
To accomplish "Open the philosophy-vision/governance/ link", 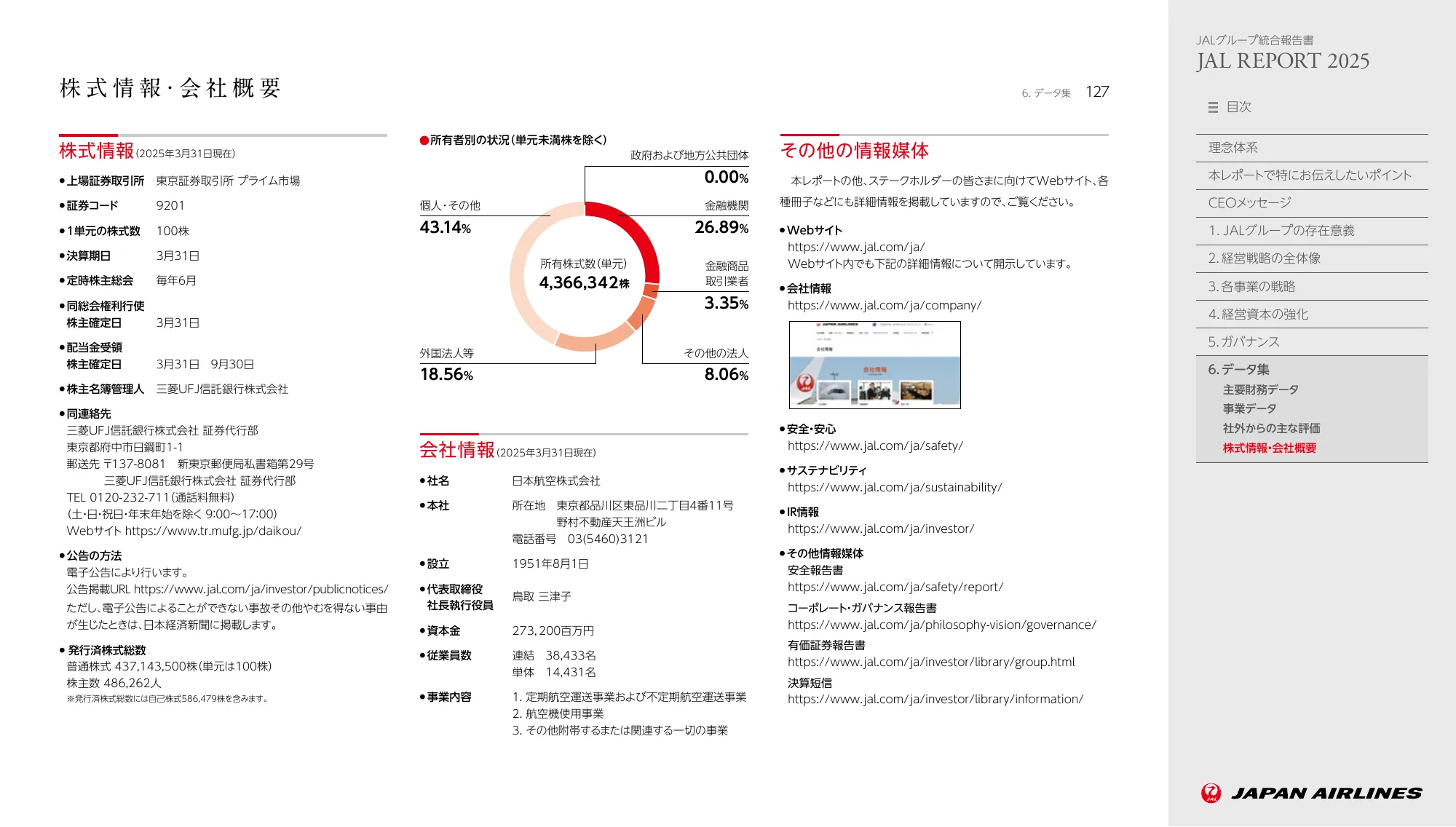I will (941, 625).
